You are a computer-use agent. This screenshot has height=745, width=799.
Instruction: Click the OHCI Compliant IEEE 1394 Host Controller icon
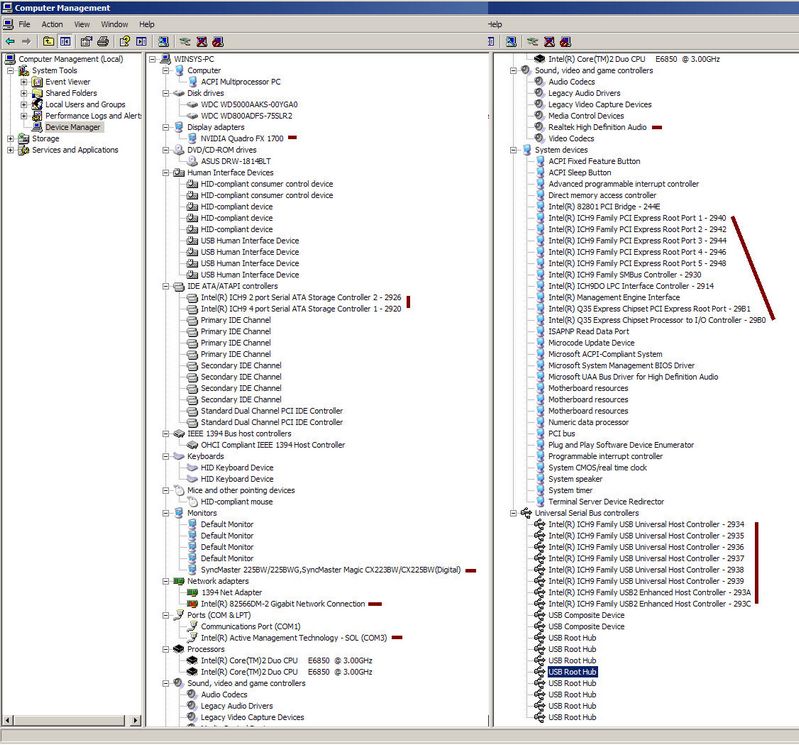point(192,445)
